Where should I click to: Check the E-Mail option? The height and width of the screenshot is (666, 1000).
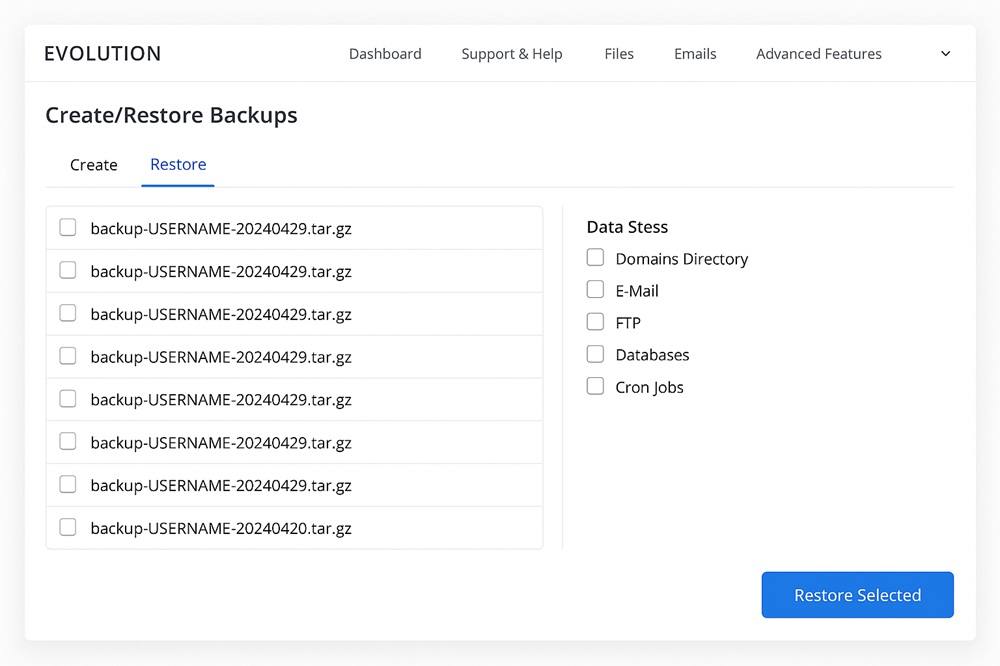tap(595, 290)
